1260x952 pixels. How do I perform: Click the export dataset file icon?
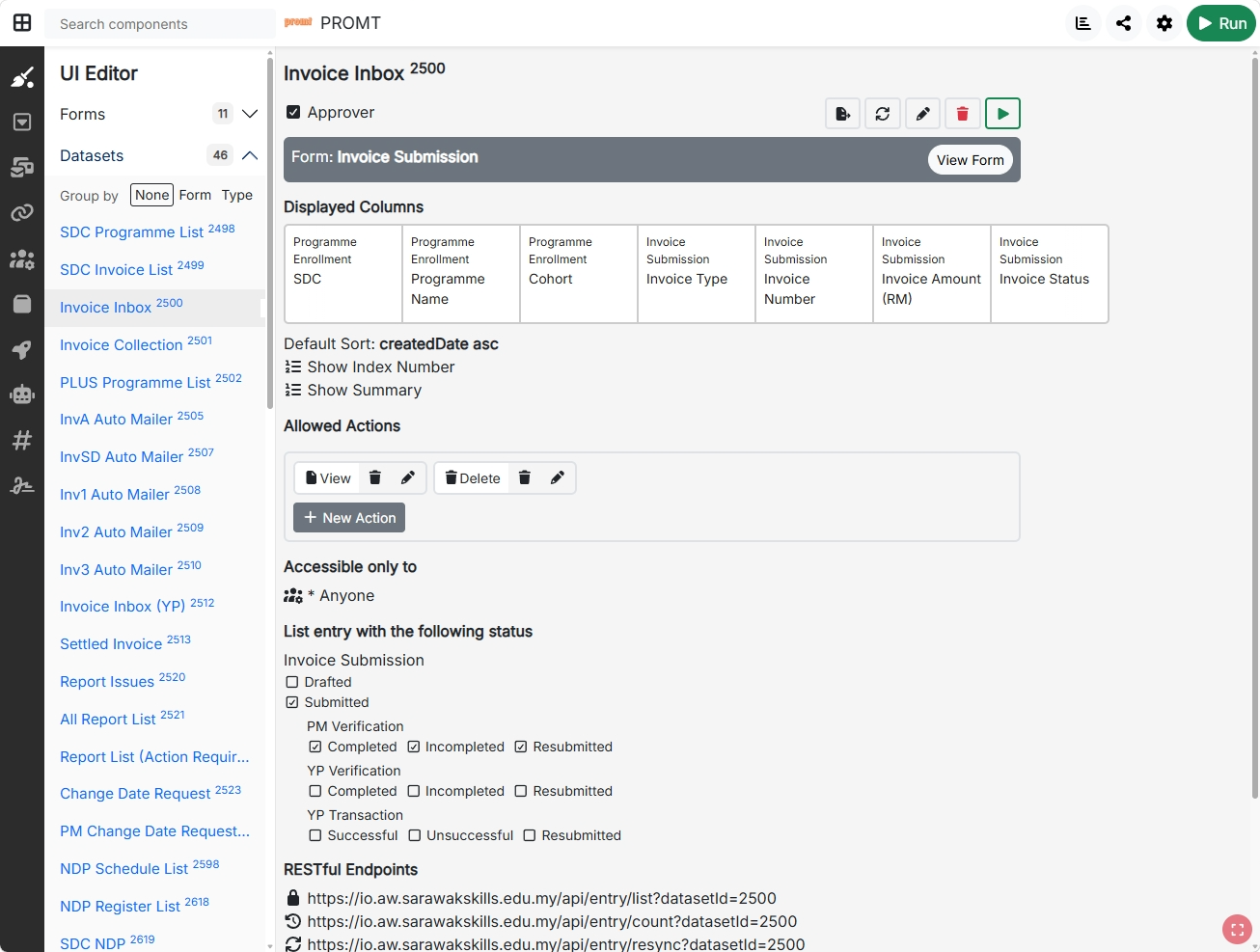[x=843, y=114]
